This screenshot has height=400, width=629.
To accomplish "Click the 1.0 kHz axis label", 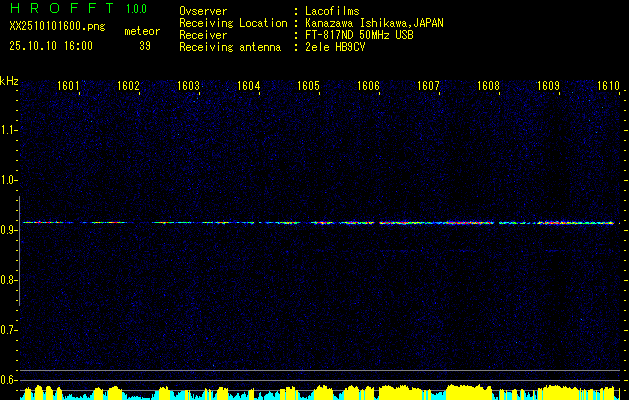I will click(x=10, y=180).
